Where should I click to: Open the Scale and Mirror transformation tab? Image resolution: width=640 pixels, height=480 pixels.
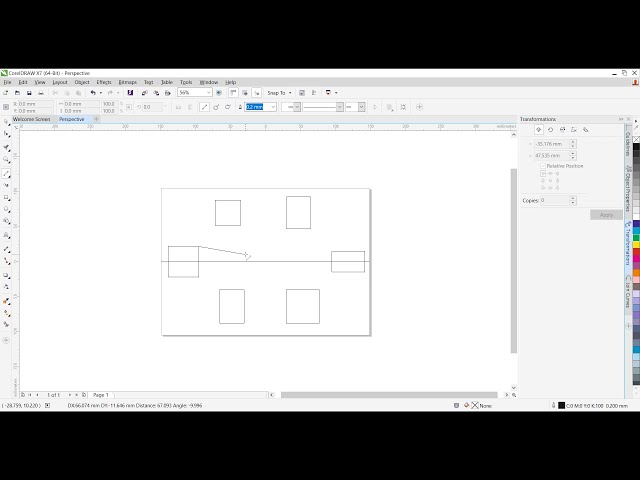562,130
